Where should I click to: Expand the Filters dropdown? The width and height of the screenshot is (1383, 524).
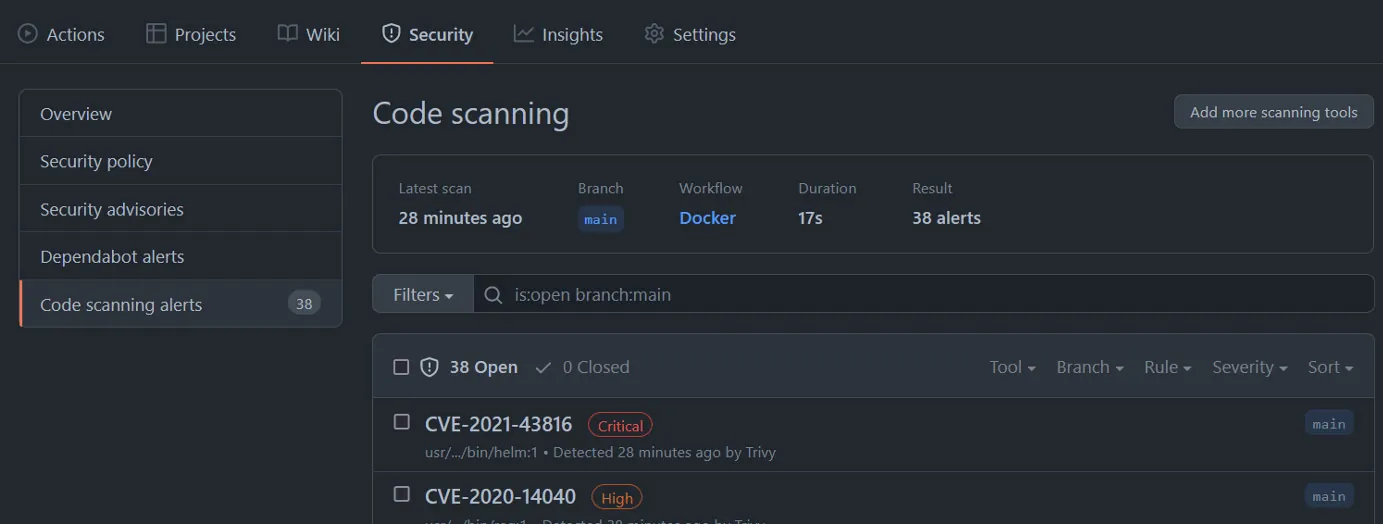tap(423, 295)
